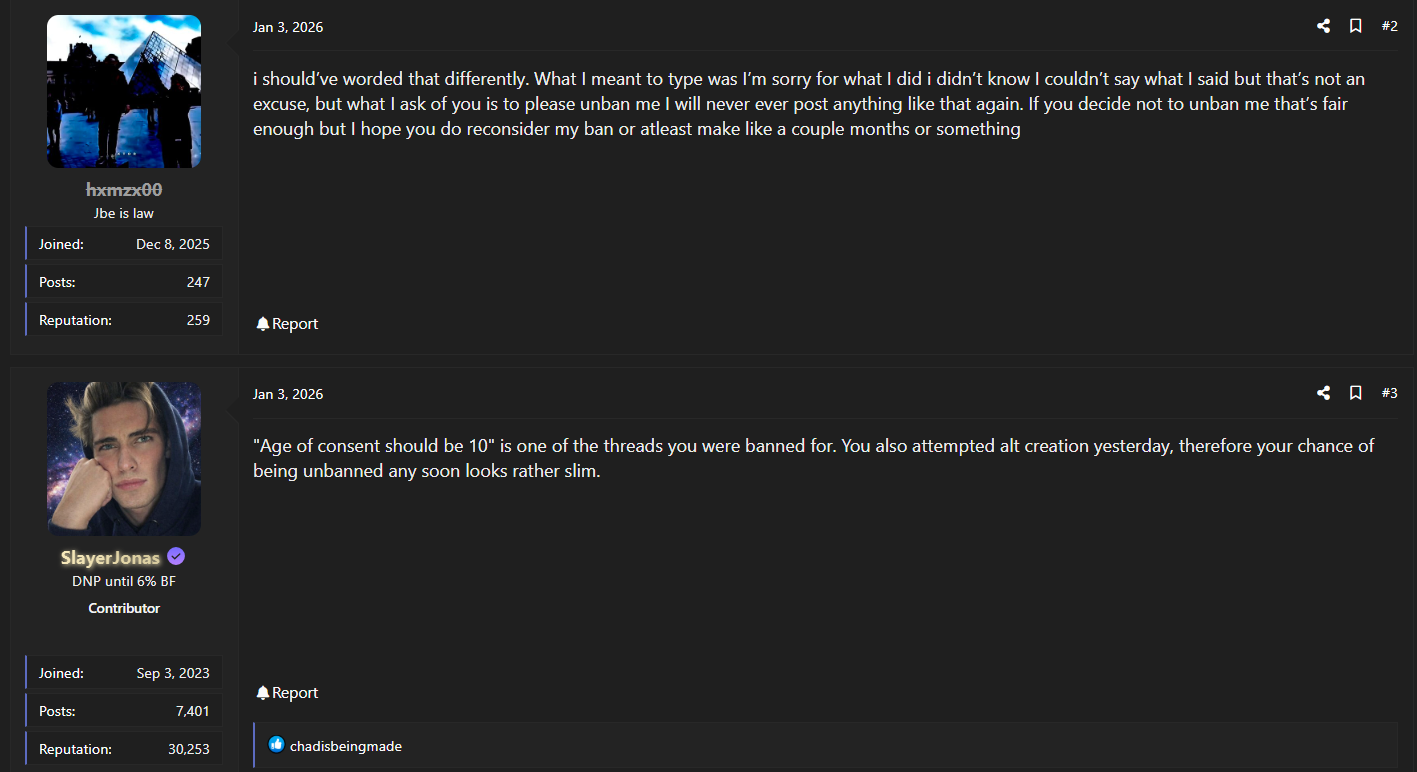This screenshot has width=1417, height=772.
Task: Open hxmzx00's profile via username
Action: [x=124, y=190]
